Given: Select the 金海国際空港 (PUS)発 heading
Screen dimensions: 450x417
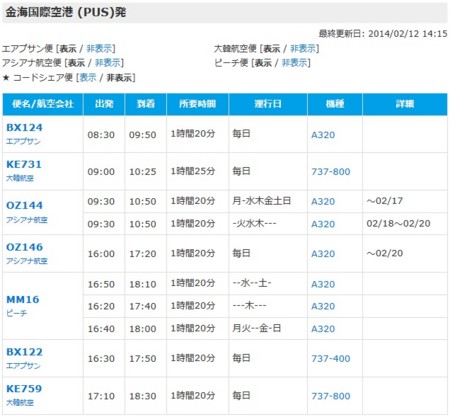Looking at the screenshot, I should tap(66, 12).
